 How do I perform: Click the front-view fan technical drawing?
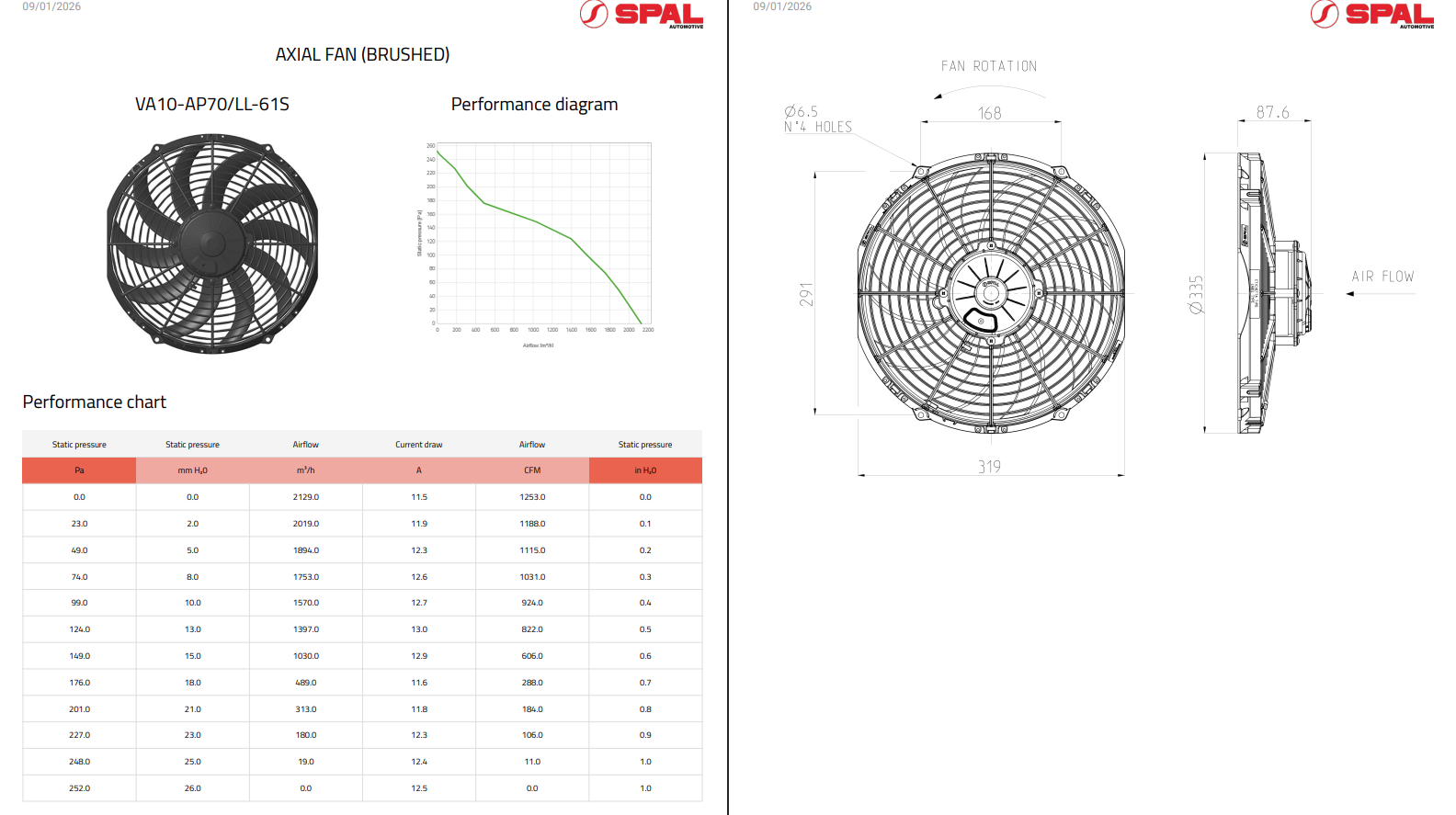point(991,292)
